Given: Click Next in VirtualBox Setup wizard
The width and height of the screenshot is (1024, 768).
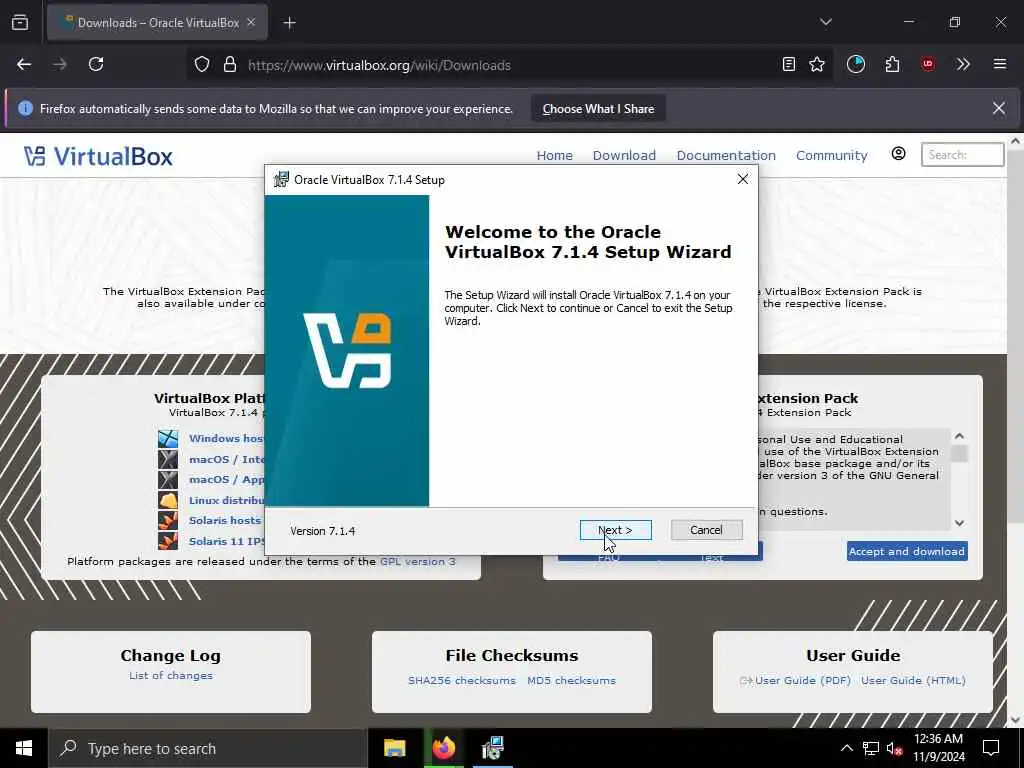Looking at the screenshot, I should (615, 530).
